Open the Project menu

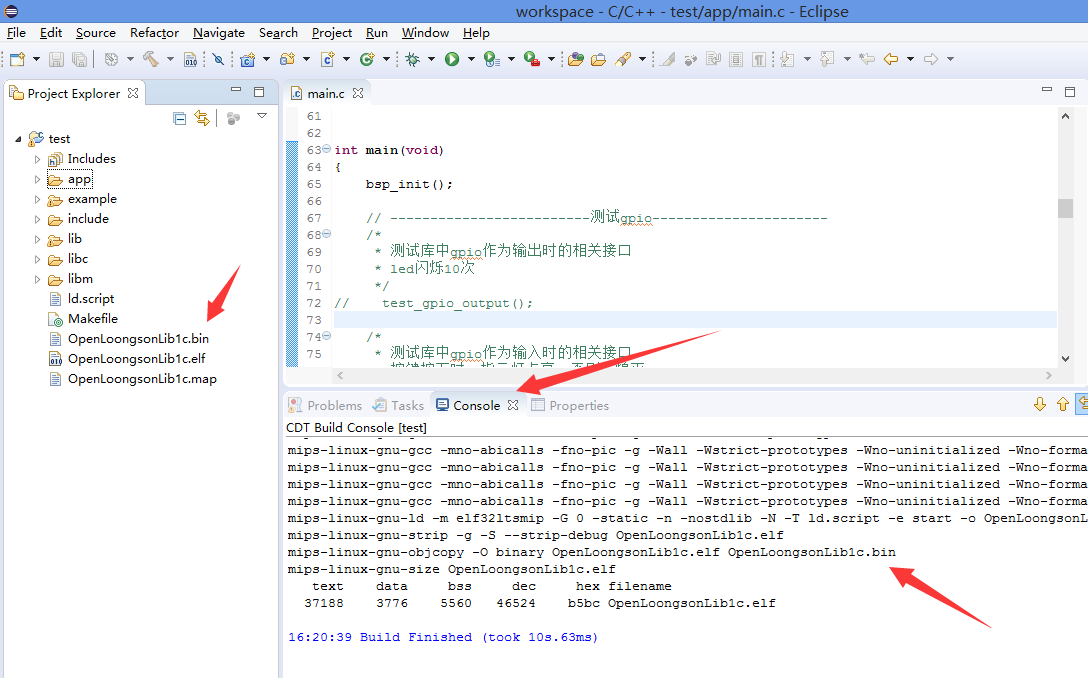332,33
